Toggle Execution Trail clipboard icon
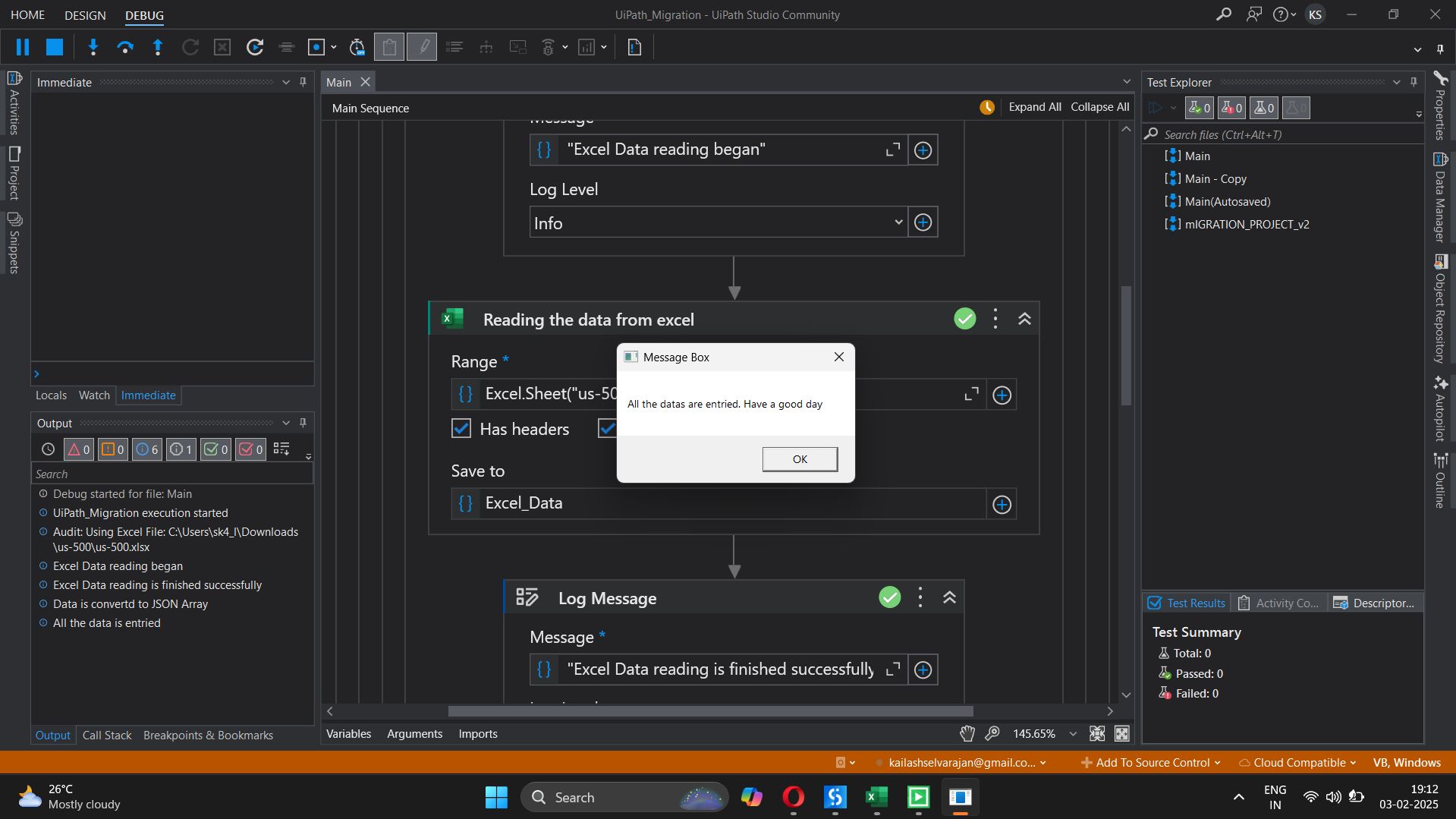The width and height of the screenshot is (1456, 819). click(389, 47)
